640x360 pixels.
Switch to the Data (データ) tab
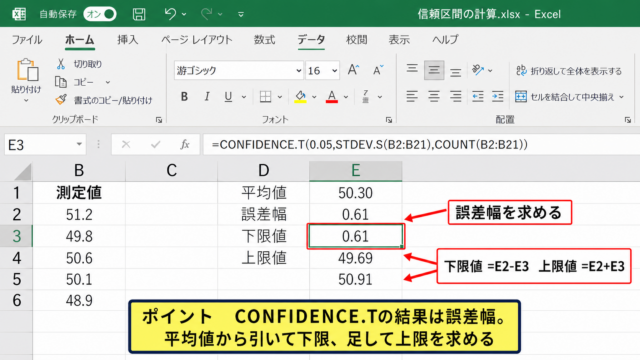[x=311, y=40]
